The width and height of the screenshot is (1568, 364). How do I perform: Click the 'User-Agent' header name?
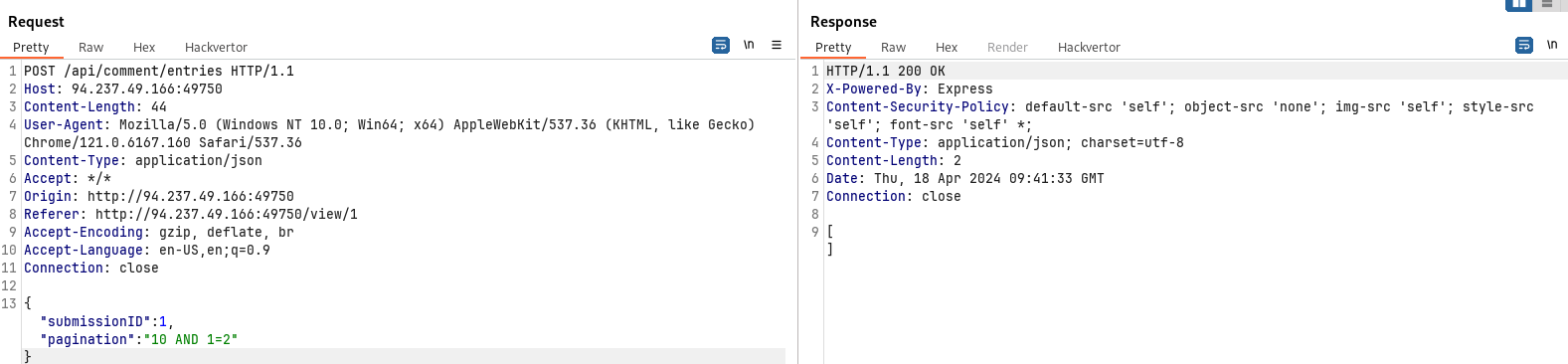[64, 124]
